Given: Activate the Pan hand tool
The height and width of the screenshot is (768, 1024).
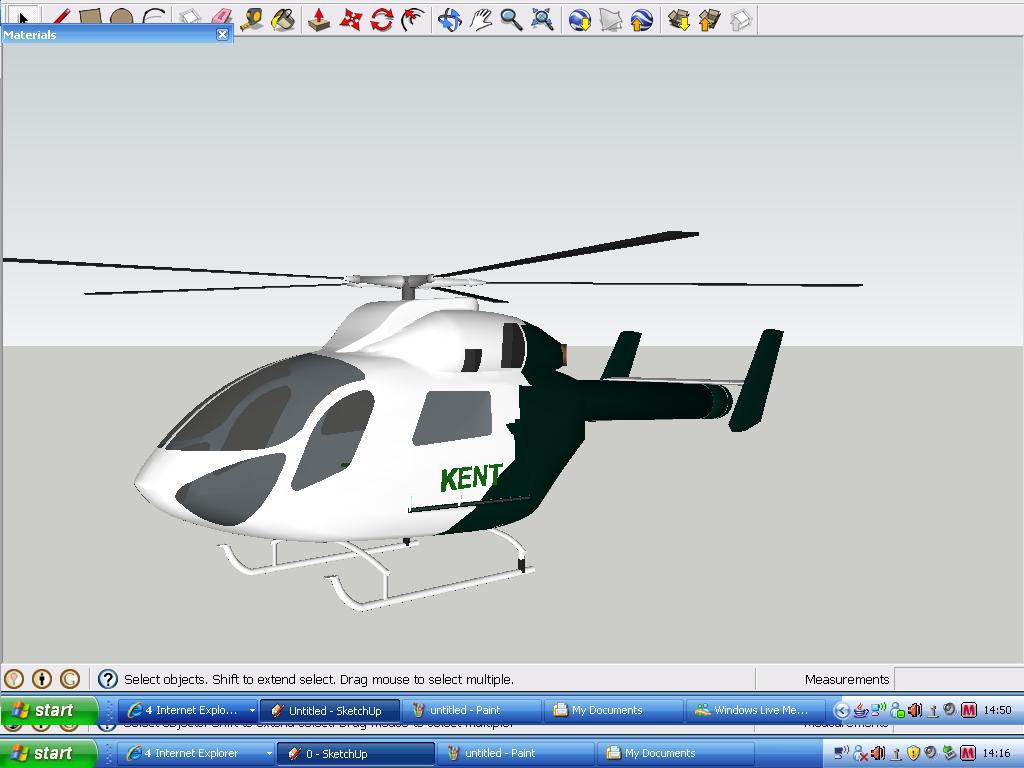Looking at the screenshot, I should (x=481, y=20).
